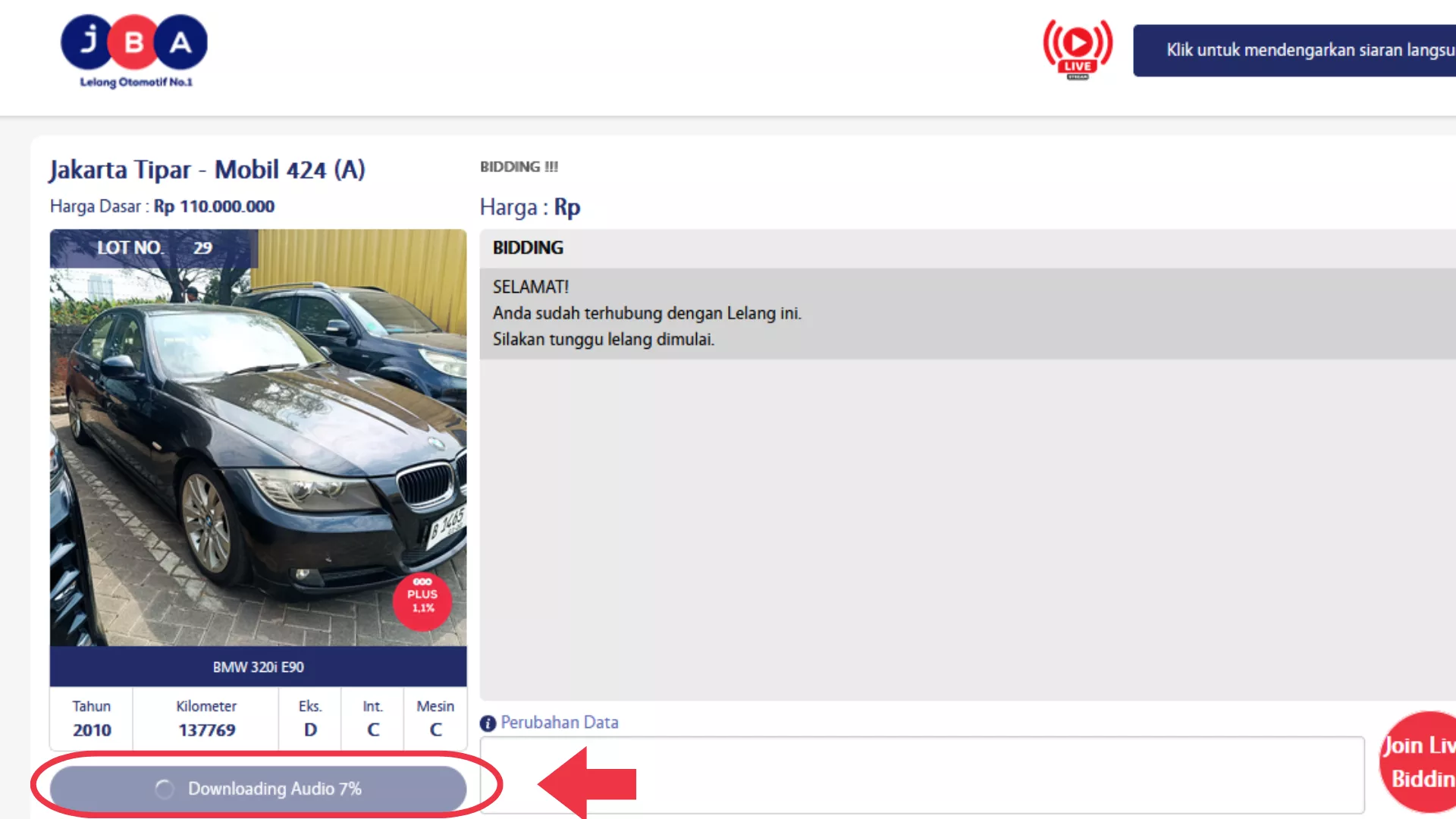Click 'Klik untuk mendengarkan siaran langsung' button
Screen dimensions: 1456x819
(1294, 50)
